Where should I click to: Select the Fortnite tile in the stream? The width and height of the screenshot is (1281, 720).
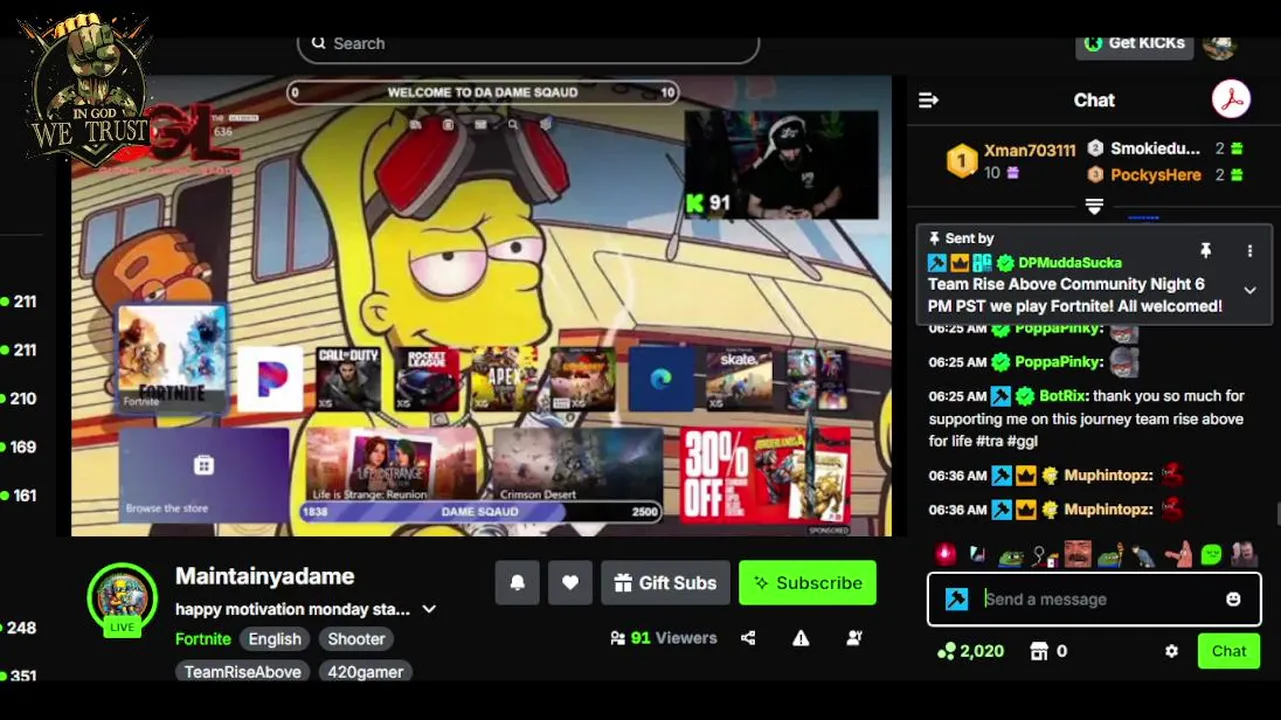pos(172,357)
